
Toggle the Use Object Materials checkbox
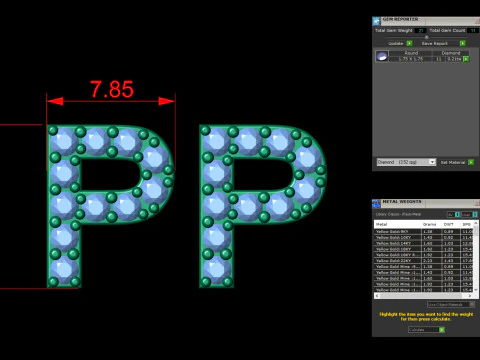tap(472, 304)
